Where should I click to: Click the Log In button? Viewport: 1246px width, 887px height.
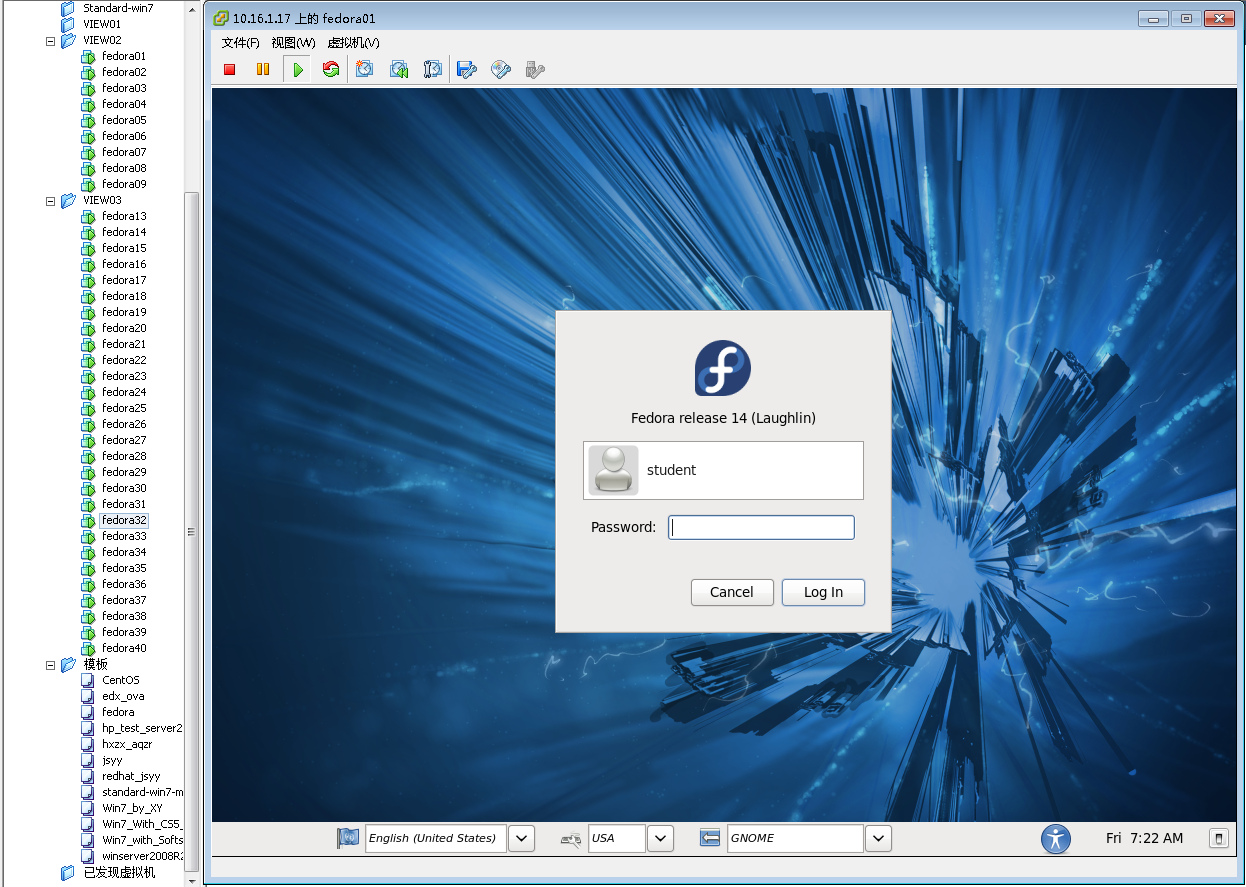point(823,592)
